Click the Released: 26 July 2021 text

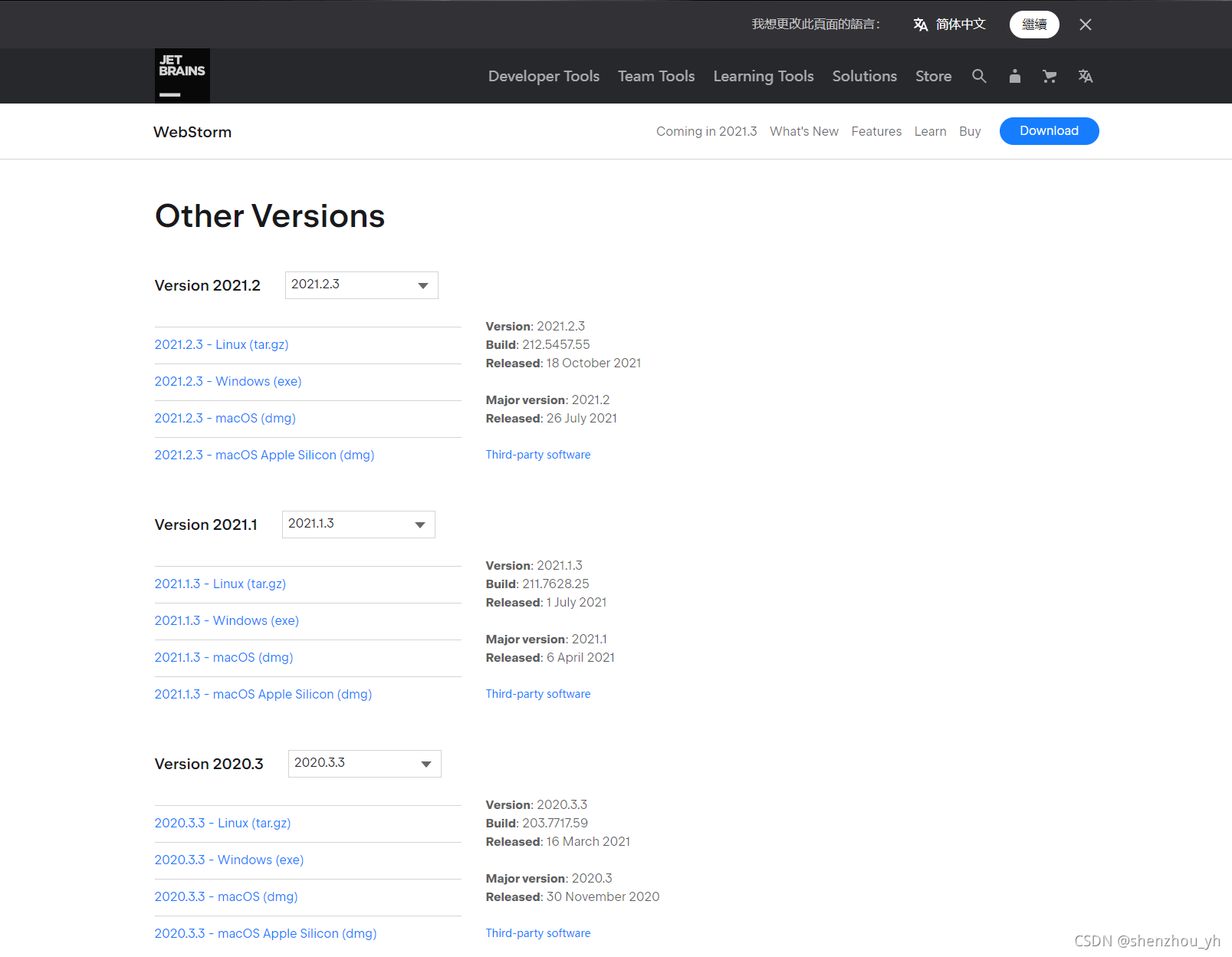[551, 418]
